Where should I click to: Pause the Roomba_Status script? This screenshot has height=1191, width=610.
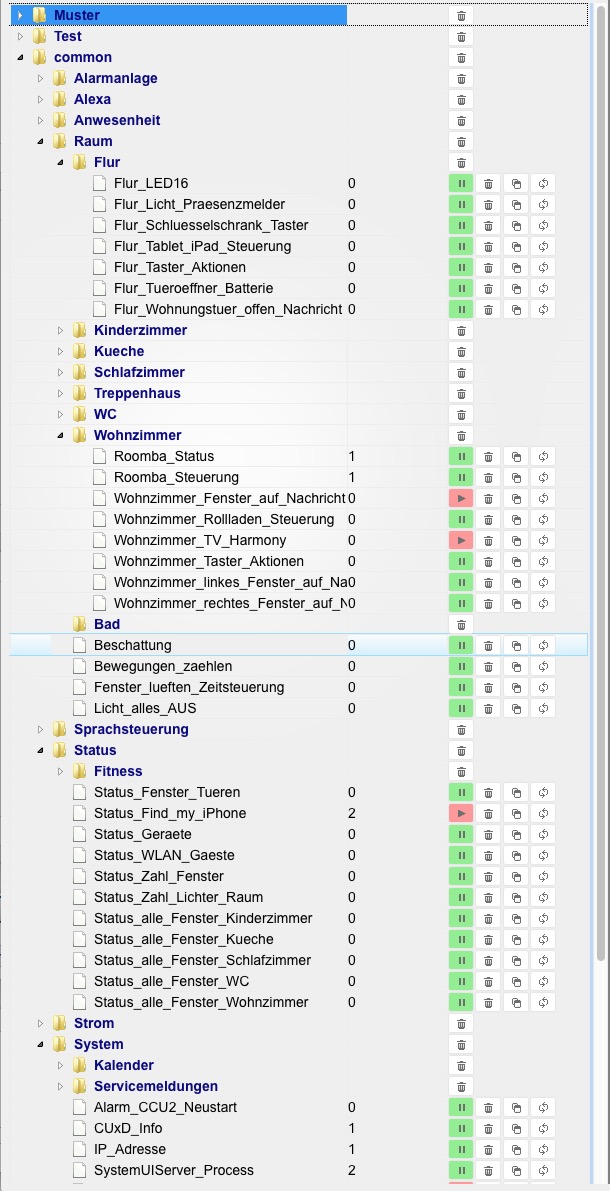(x=461, y=456)
